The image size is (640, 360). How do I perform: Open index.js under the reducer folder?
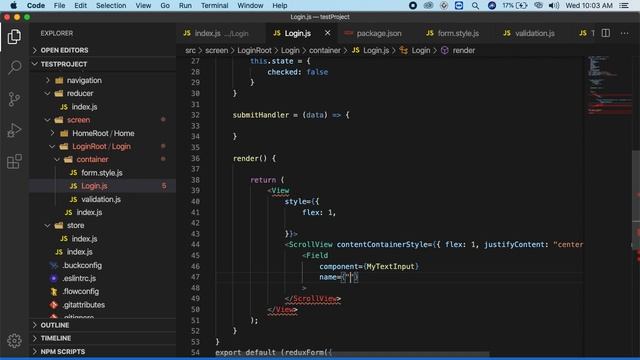pyautogui.click(x=84, y=107)
